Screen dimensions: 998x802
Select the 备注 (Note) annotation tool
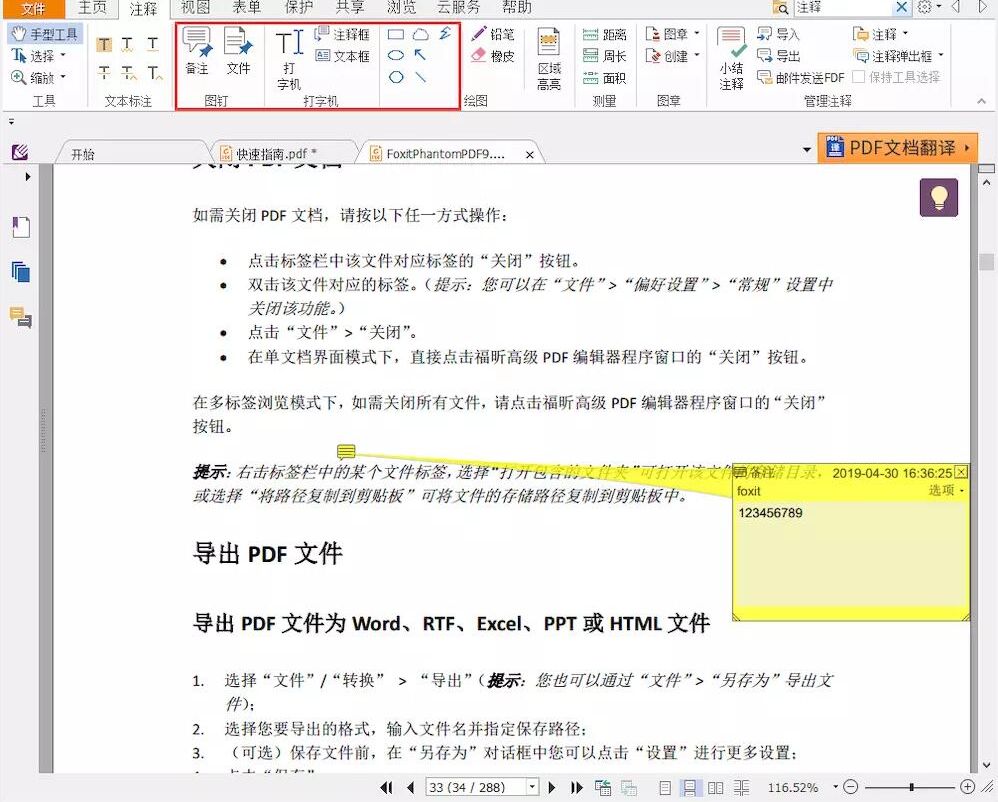pos(197,50)
